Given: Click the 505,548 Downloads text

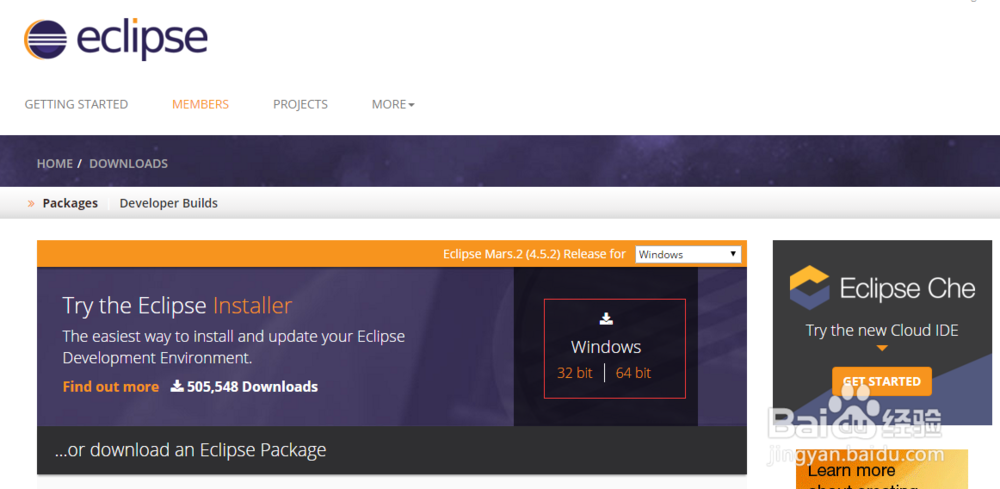Looking at the screenshot, I should coord(252,387).
